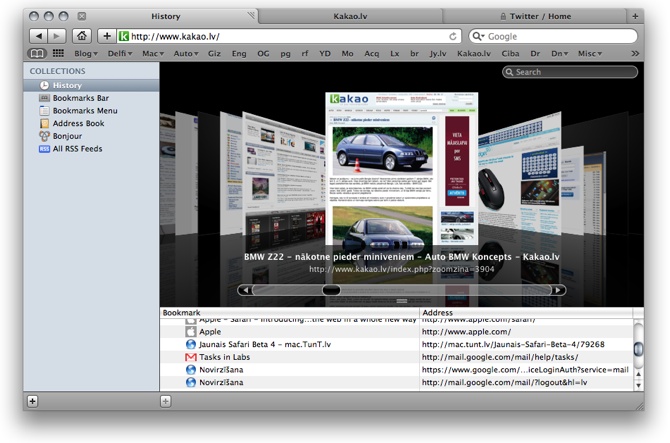
Task: Click the Google search magnifier icon
Action: tap(478, 36)
